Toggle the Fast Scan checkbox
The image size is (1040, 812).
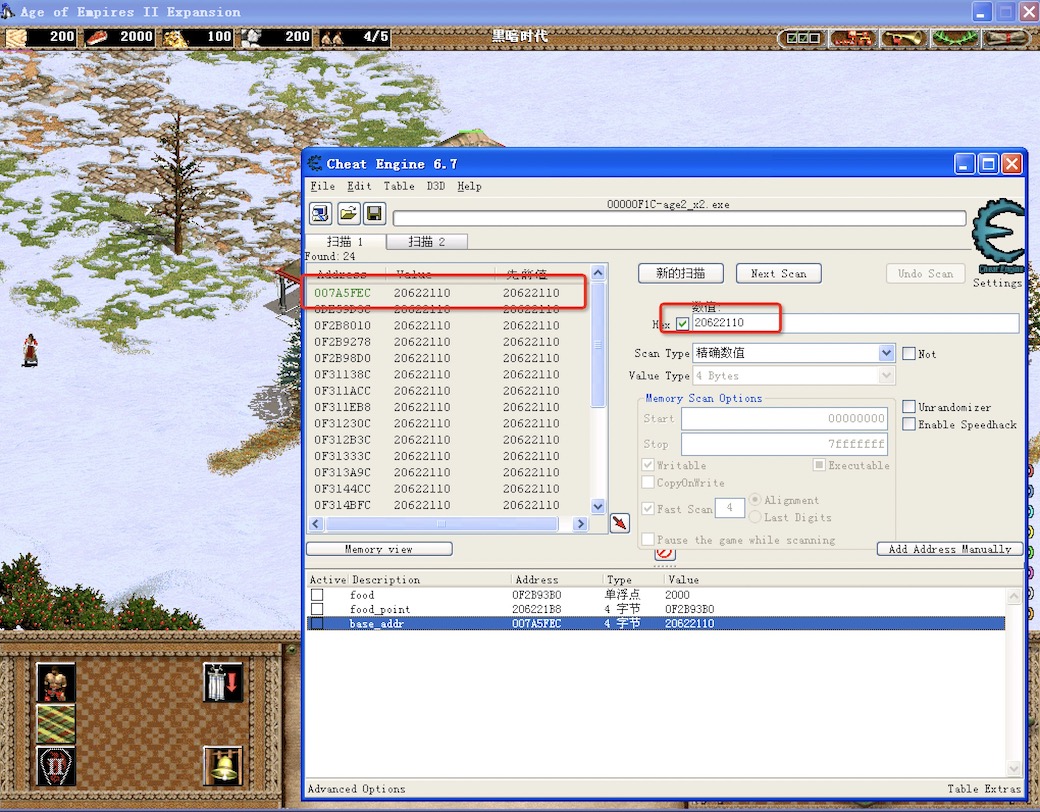(648, 509)
